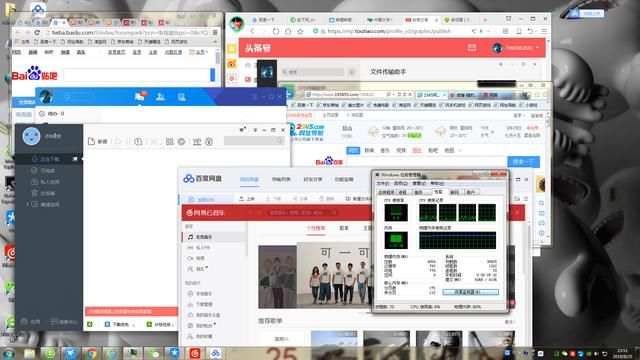Open contacts icon in blue chat window
This screenshot has width=640, height=360.
160,97
